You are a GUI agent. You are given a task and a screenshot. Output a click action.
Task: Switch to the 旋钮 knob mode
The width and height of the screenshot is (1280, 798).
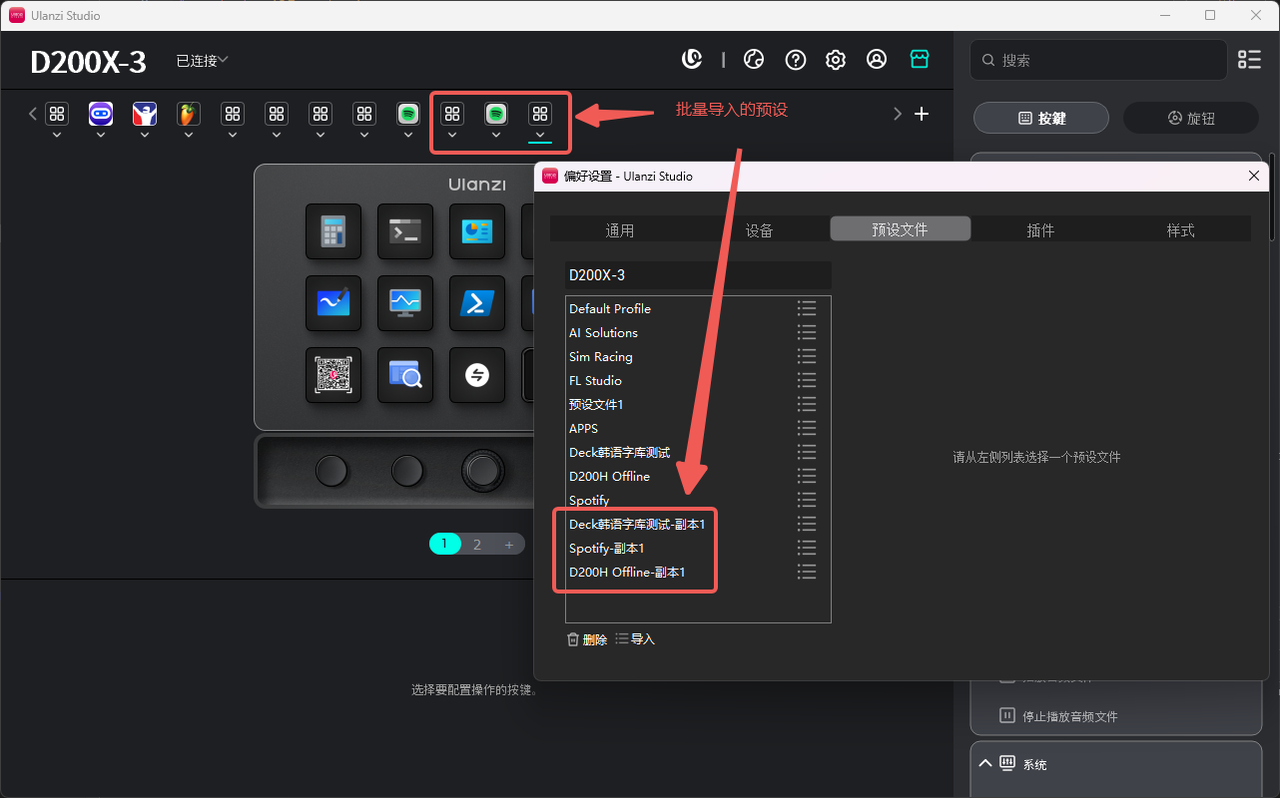(x=1190, y=118)
